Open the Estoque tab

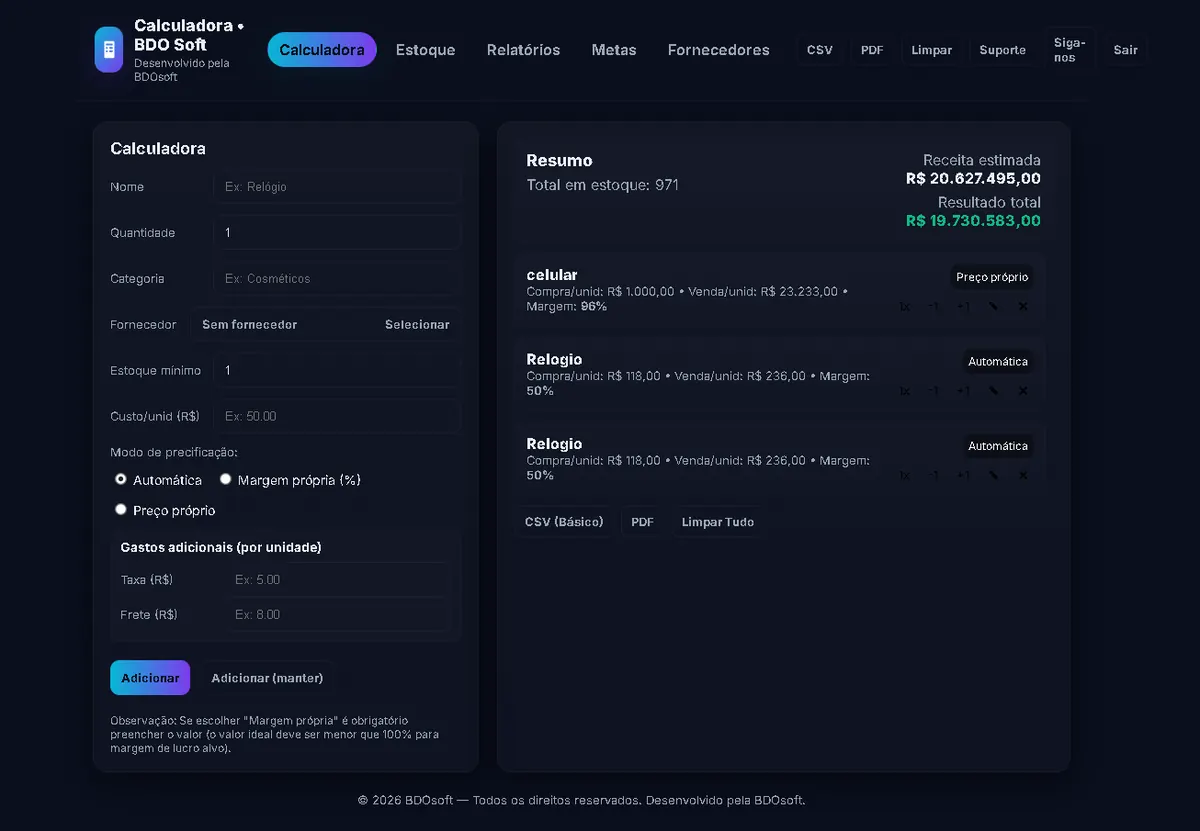click(x=425, y=50)
